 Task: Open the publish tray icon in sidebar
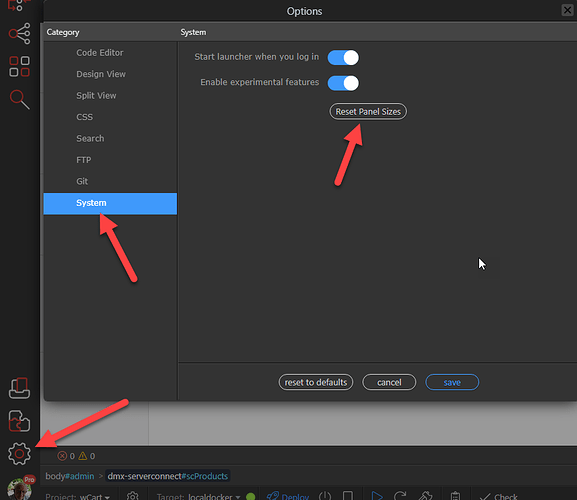click(19, 388)
